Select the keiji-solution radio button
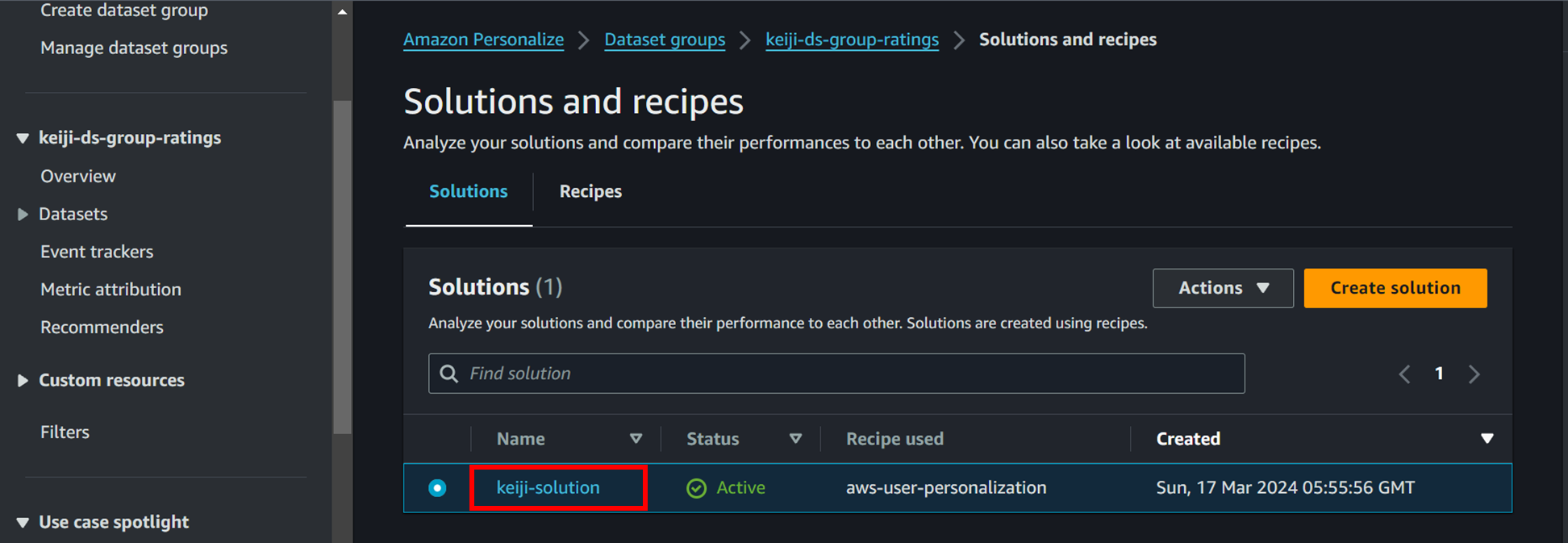This screenshot has height=543, width=1568. coord(437,488)
